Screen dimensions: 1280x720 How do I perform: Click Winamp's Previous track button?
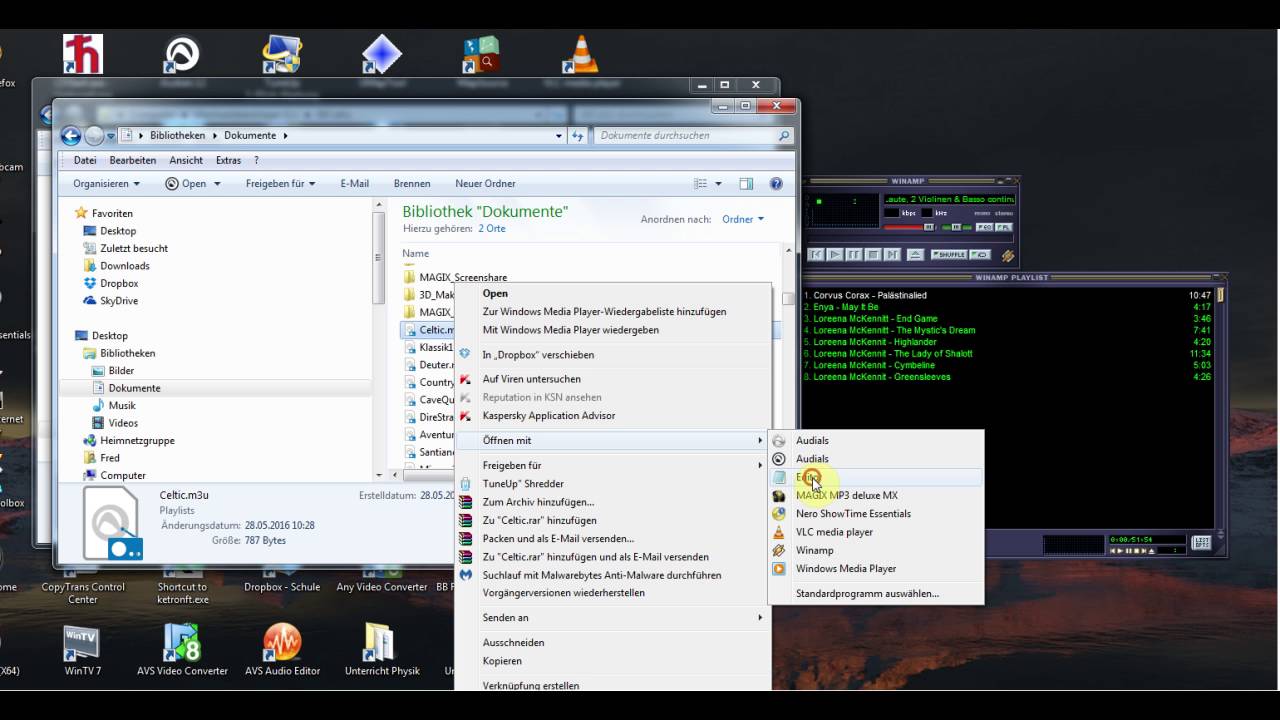click(x=816, y=255)
